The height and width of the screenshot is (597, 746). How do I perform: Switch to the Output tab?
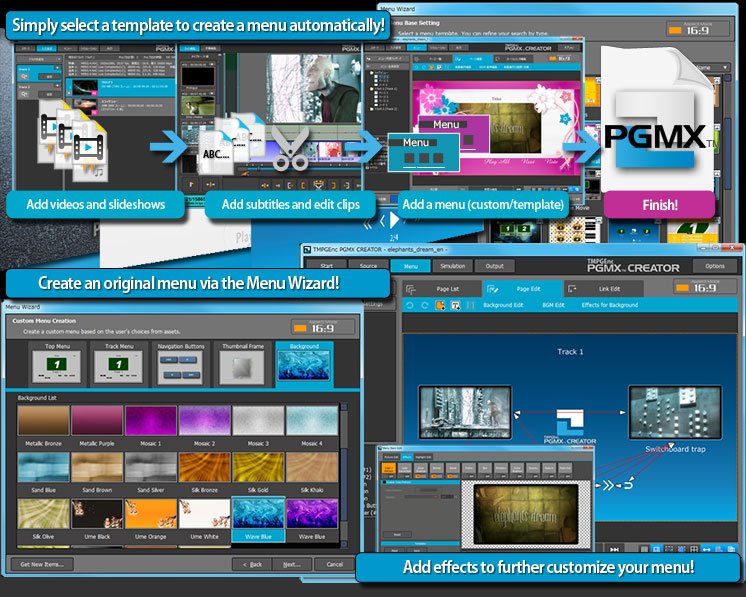pyautogui.click(x=494, y=266)
